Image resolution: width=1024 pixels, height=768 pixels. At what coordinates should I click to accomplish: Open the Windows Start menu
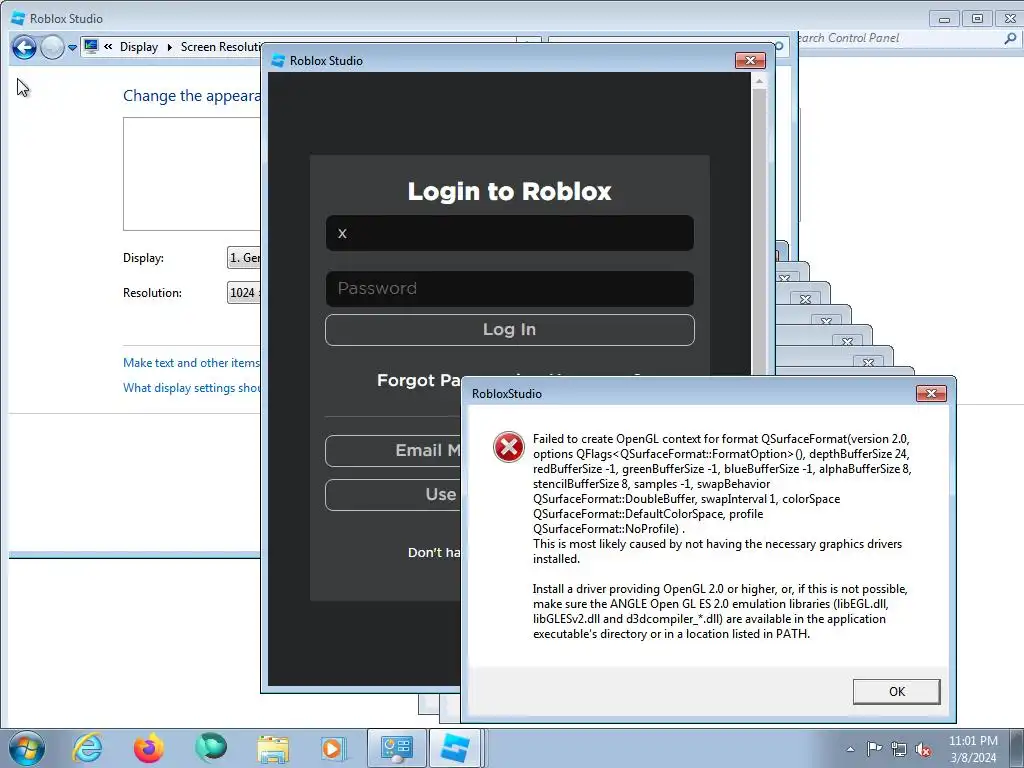click(27, 748)
